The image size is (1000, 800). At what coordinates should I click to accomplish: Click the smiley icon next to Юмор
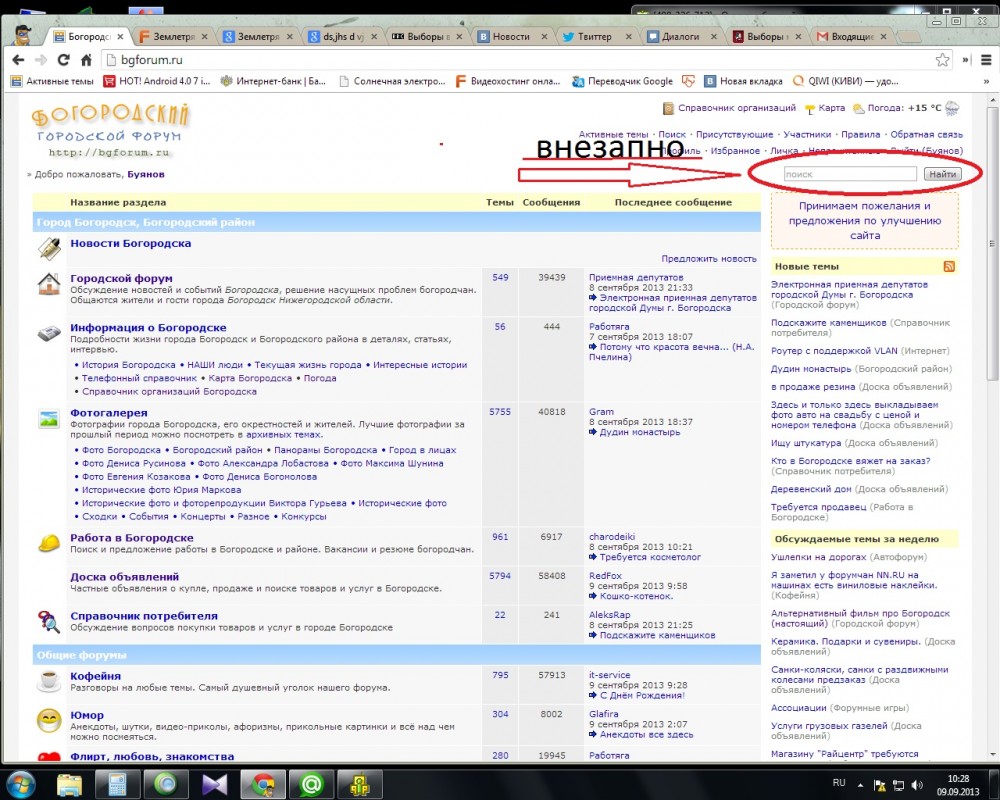click(48, 720)
